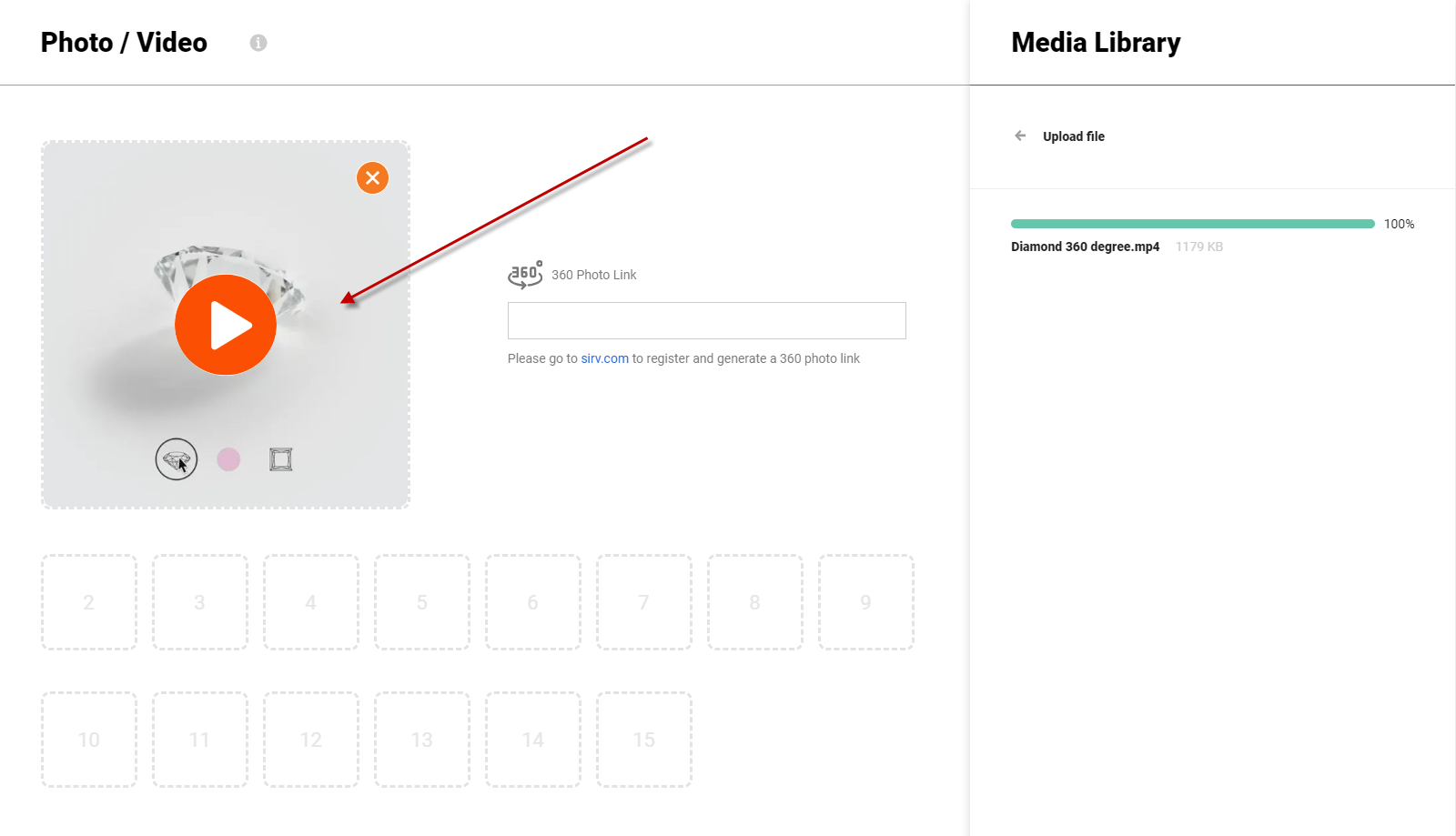Select empty media slot 2
This screenshot has width=1456, height=836.
pyautogui.click(x=89, y=602)
